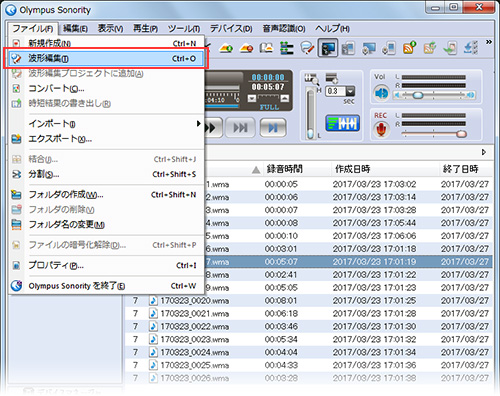Screen dimensions: 500x396
Task: Choose インポート from File menu
Action: click(106, 124)
